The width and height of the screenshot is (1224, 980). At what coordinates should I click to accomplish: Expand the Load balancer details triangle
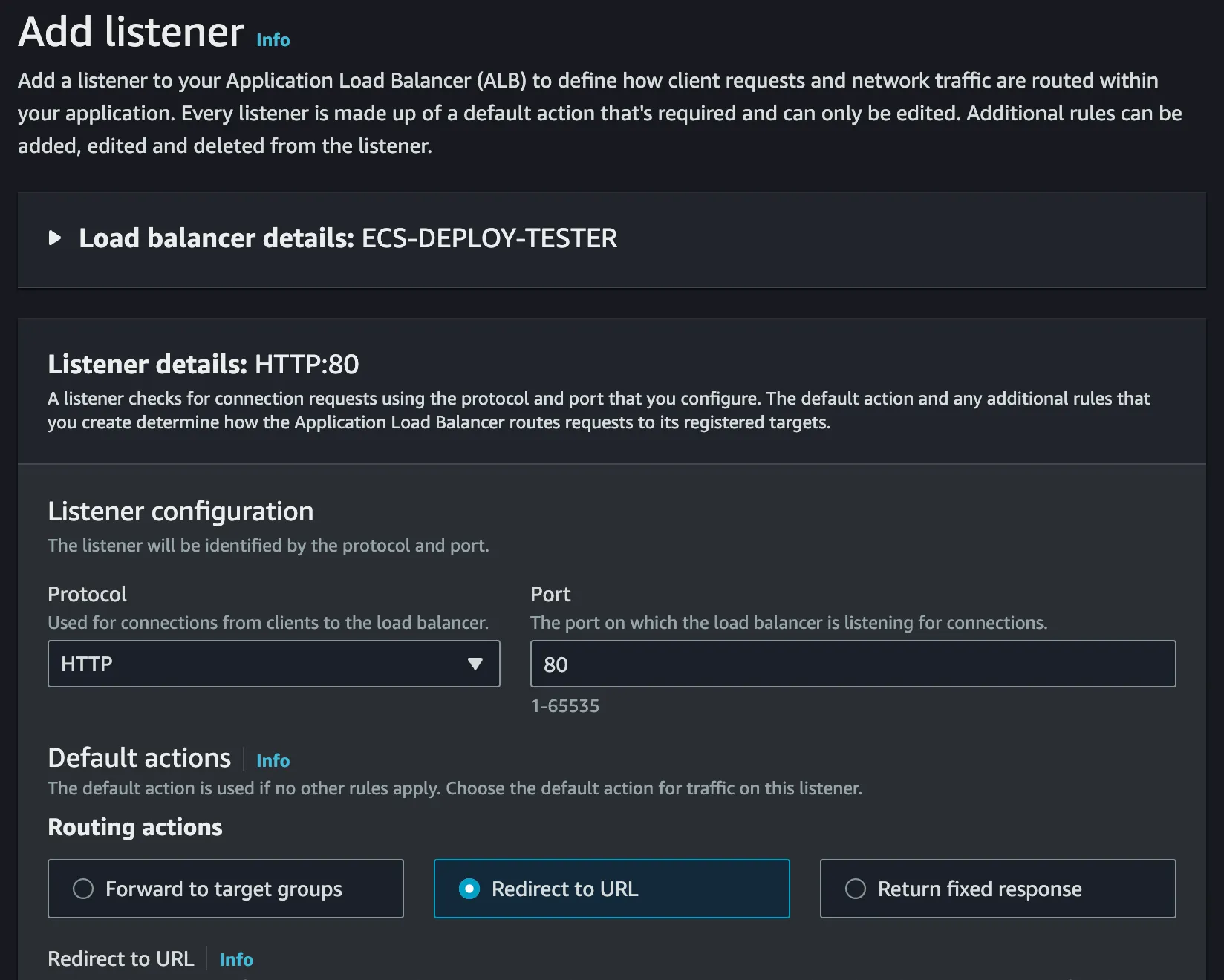click(x=55, y=238)
